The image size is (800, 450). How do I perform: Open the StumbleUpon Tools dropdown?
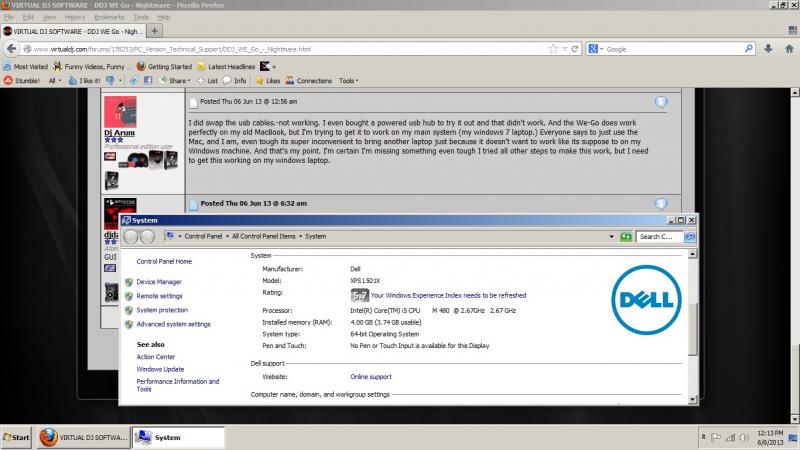pos(348,81)
